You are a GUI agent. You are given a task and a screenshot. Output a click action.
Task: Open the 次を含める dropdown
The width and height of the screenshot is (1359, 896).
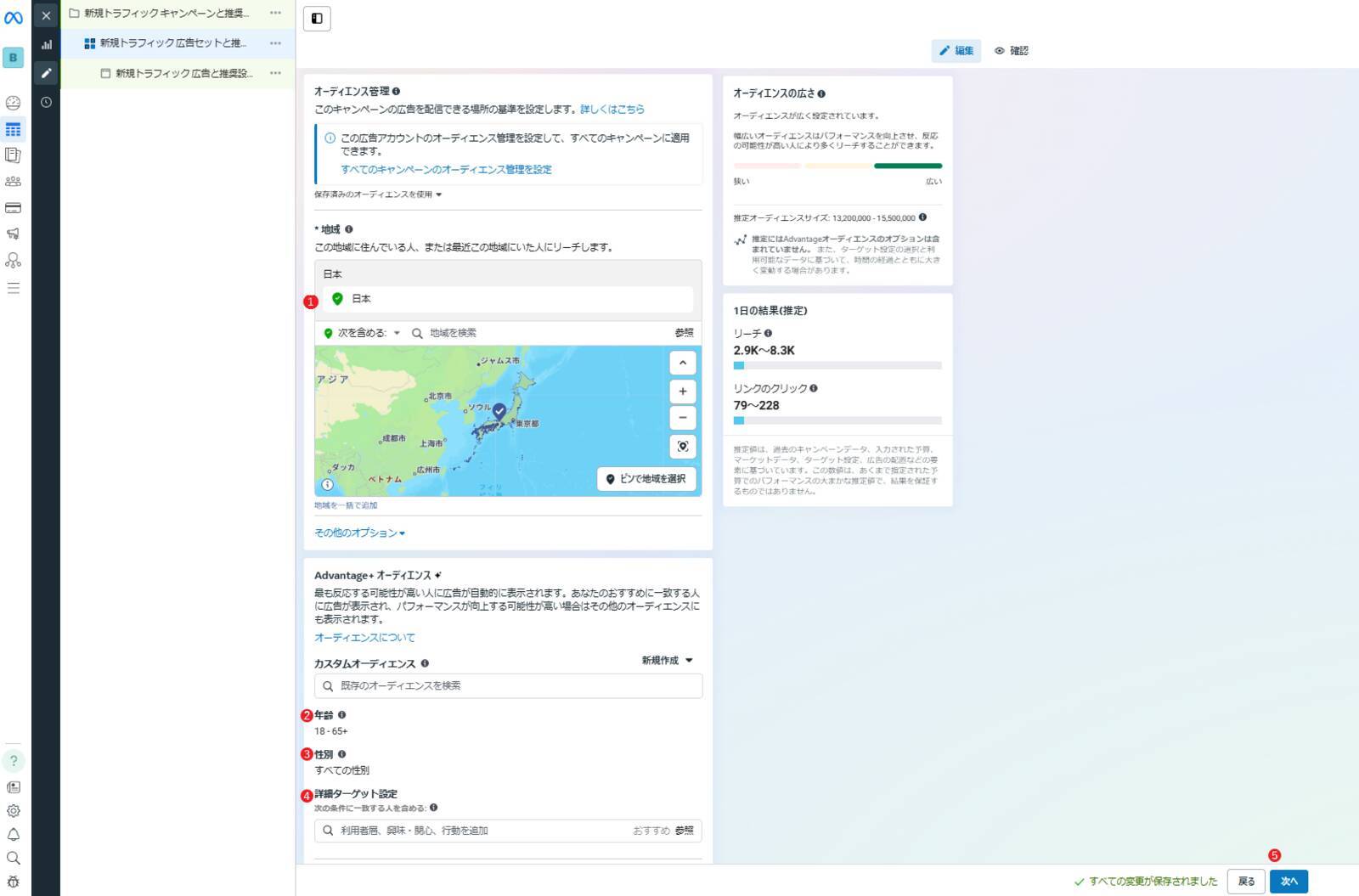[x=362, y=333]
